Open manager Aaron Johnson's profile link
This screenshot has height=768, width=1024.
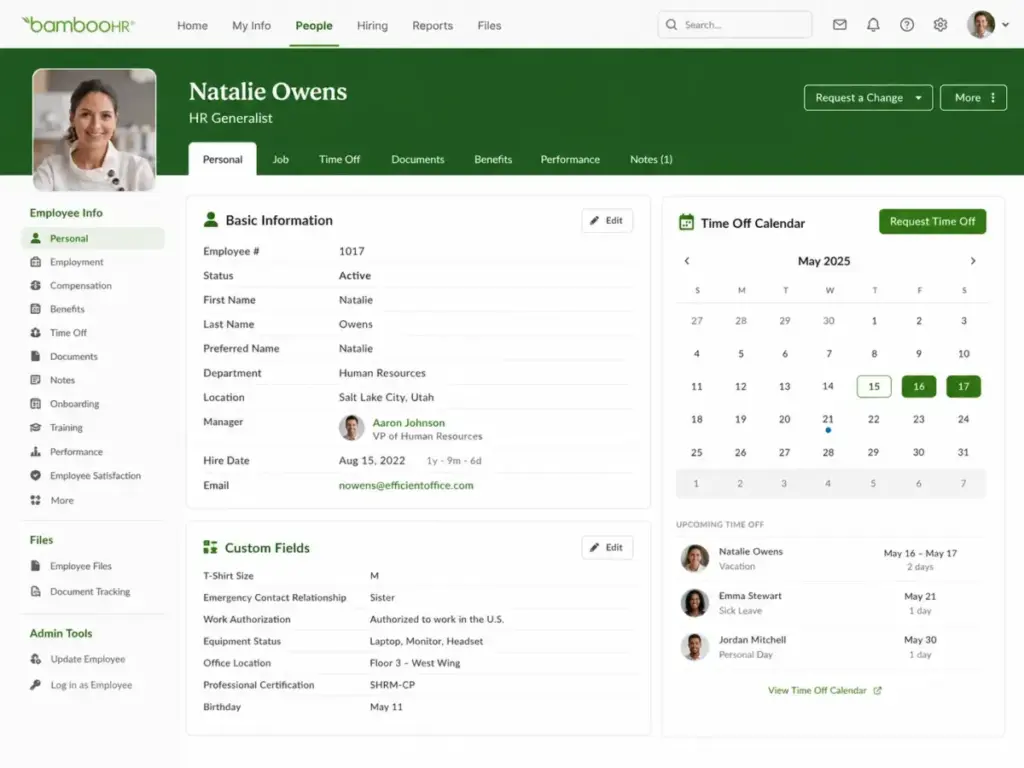pos(409,423)
